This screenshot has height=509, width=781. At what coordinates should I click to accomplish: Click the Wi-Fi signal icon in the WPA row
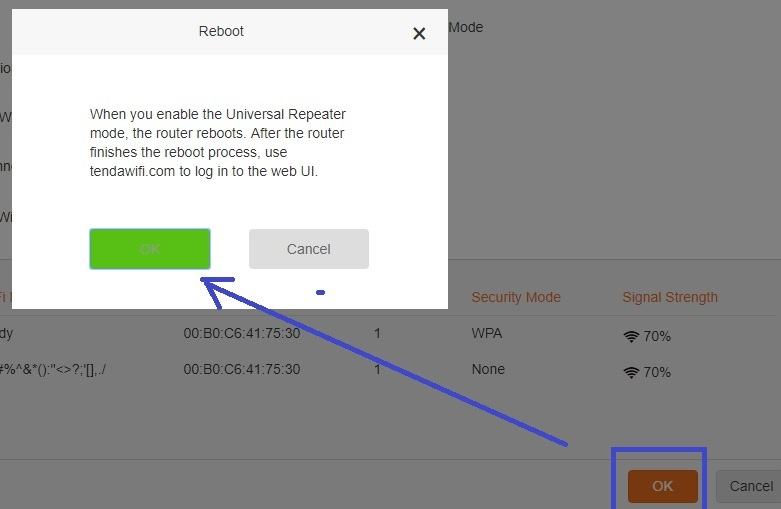pyautogui.click(x=631, y=337)
